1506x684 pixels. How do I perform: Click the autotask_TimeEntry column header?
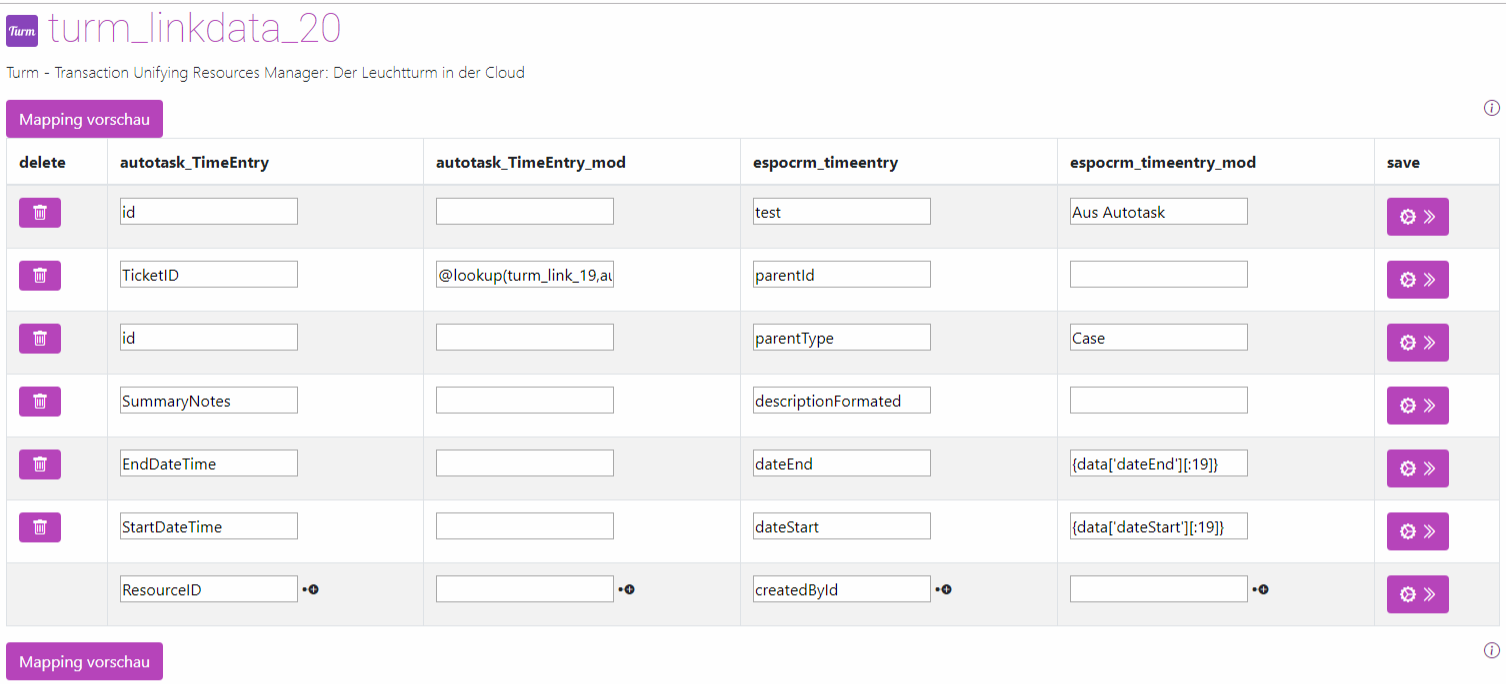(x=194, y=162)
